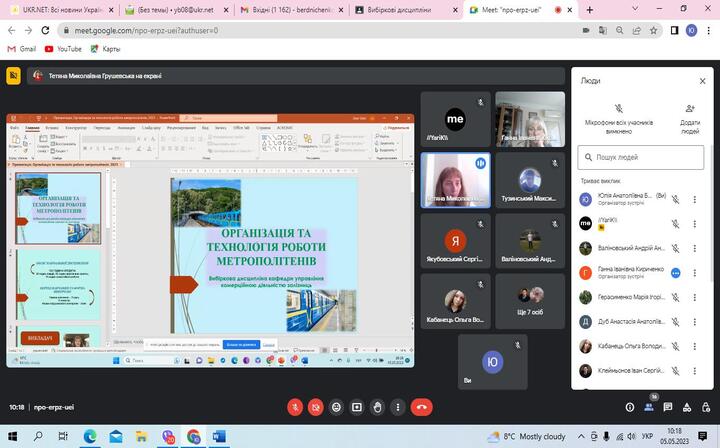Open options menu for Юлія Анатоліївна
The image size is (720, 448).
(695, 199)
